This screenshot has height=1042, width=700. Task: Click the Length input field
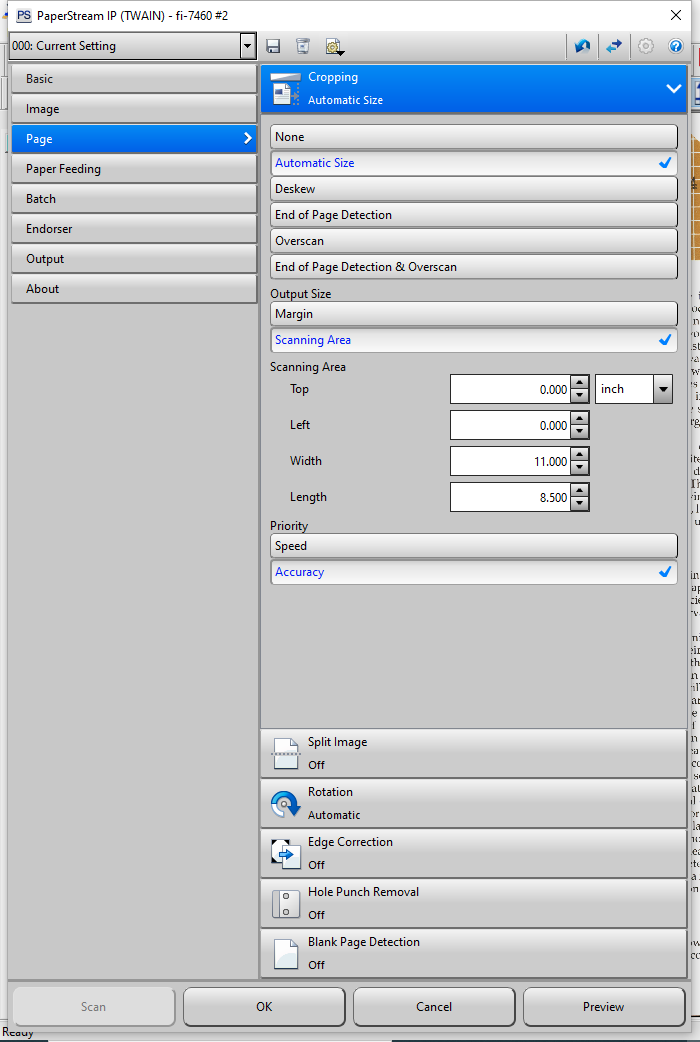click(509, 497)
